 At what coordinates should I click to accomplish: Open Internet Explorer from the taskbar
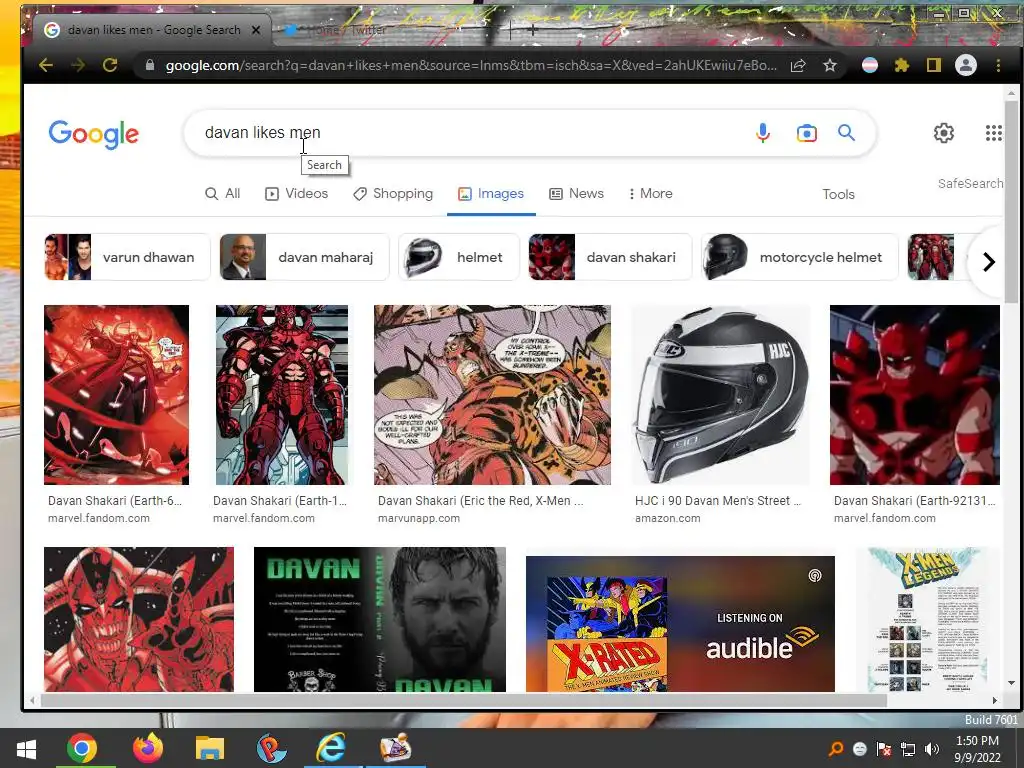(x=331, y=748)
